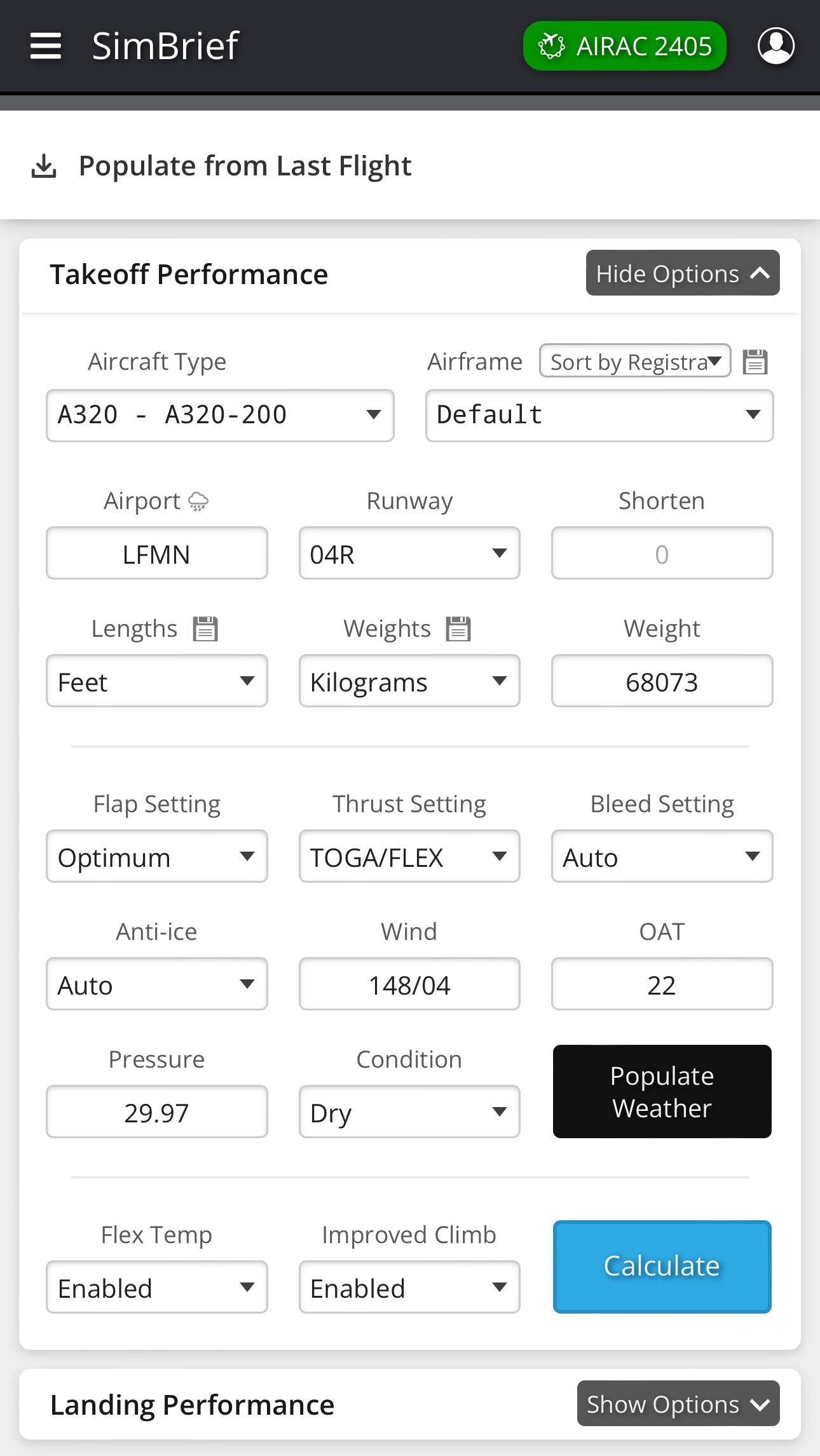The width and height of the screenshot is (820, 1456).
Task: Expand Landing Performance with Show Options
Action: click(678, 1404)
